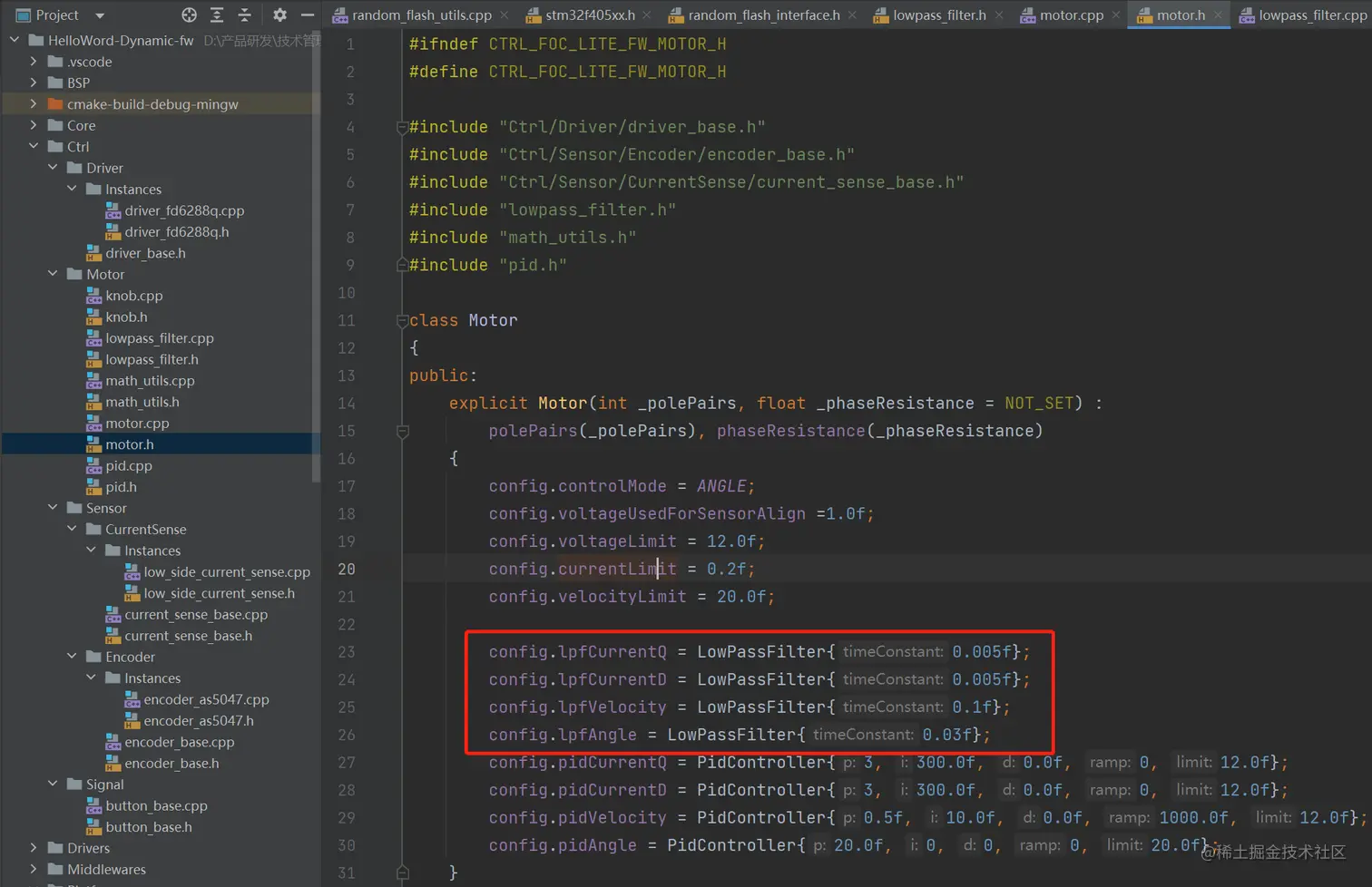Collapse Instances folder under Driver
1372x887 pixels.
pyautogui.click(x=72, y=189)
